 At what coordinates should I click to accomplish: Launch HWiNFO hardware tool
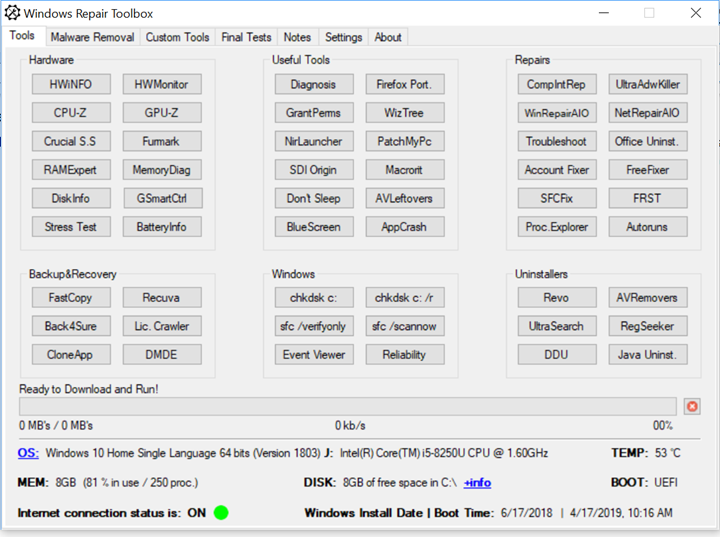[x=71, y=85]
